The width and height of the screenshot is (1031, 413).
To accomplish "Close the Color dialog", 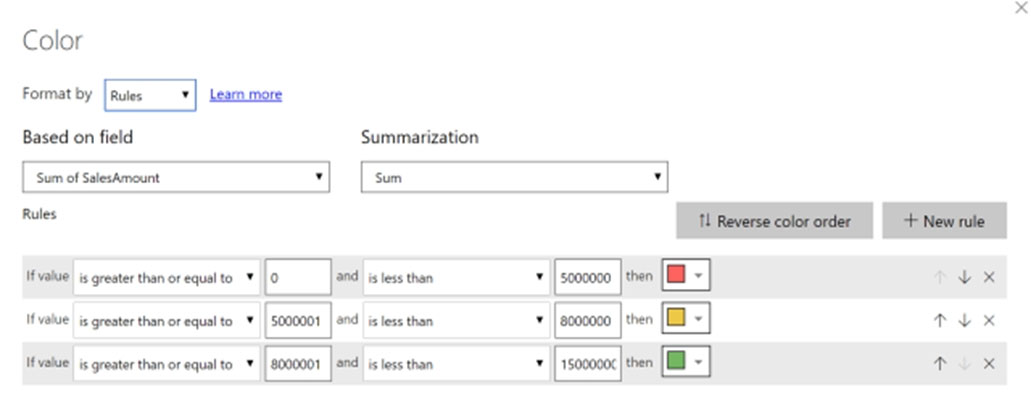I will click(x=1020, y=8).
